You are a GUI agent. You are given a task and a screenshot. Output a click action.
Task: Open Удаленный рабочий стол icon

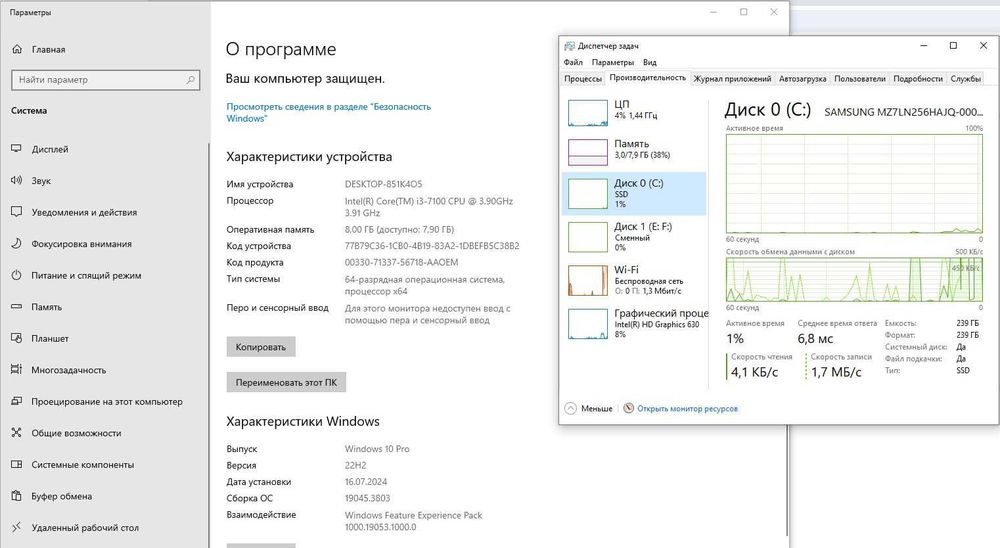(x=17, y=527)
